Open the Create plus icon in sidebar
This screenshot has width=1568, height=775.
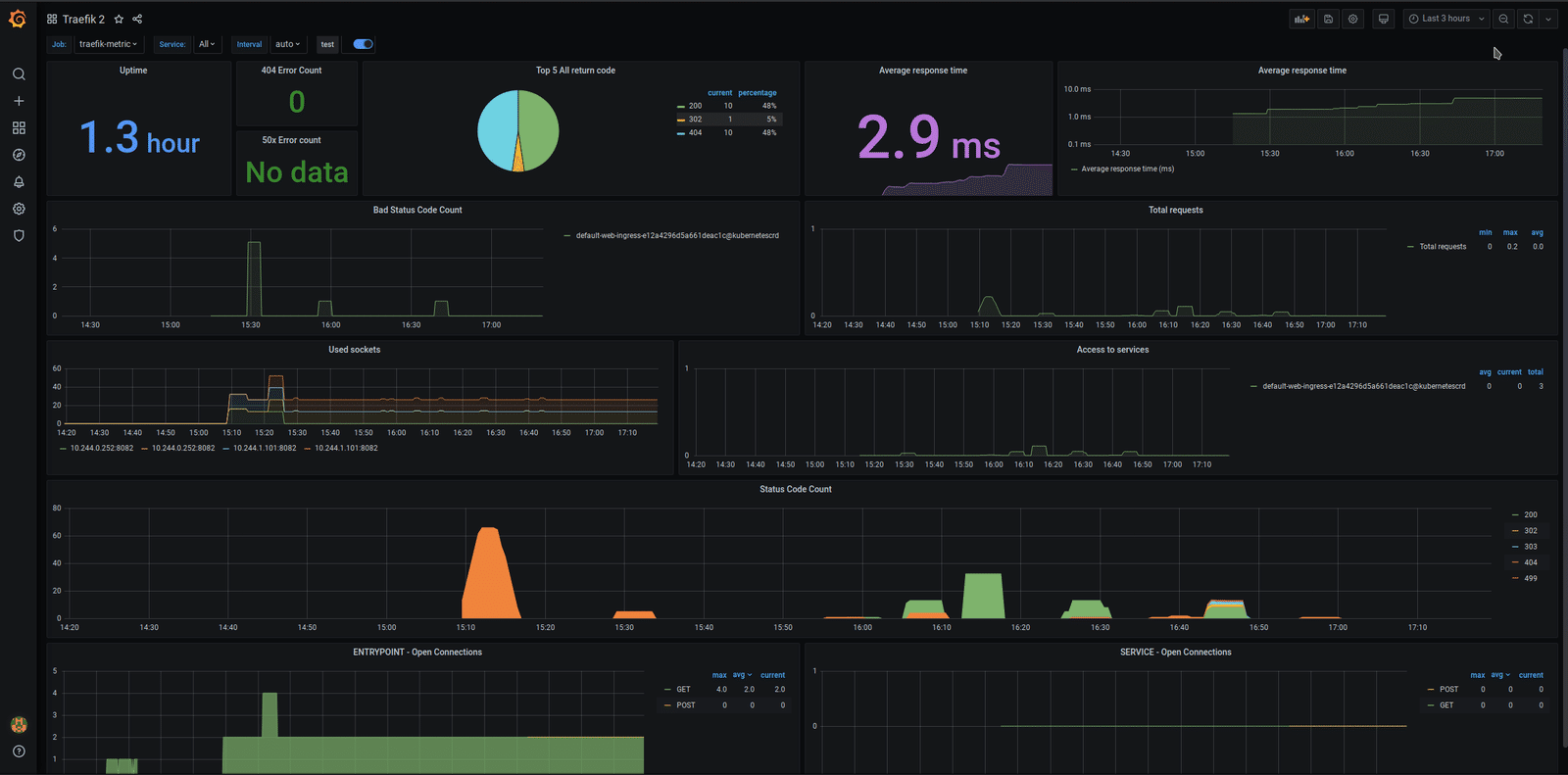pyautogui.click(x=19, y=101)
